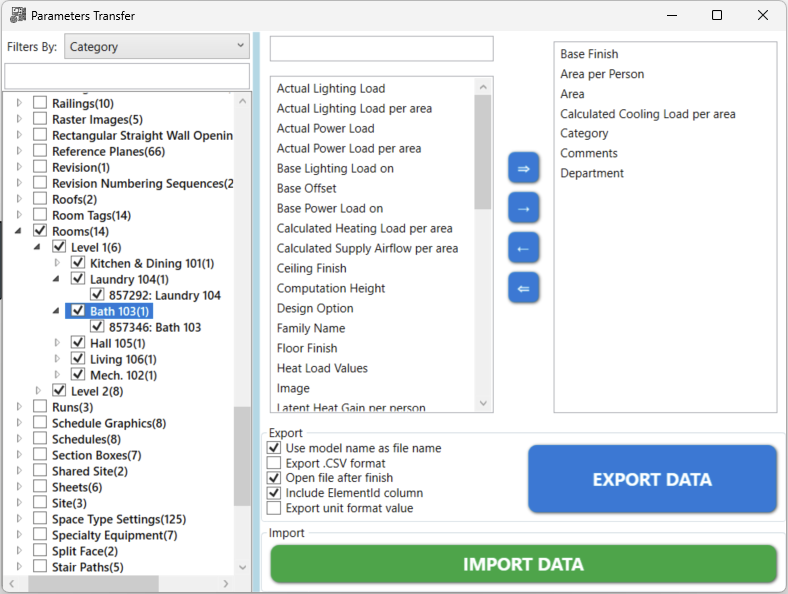788x594 pixels.
Task: Select Department in selected parameters
Action: 592,173
